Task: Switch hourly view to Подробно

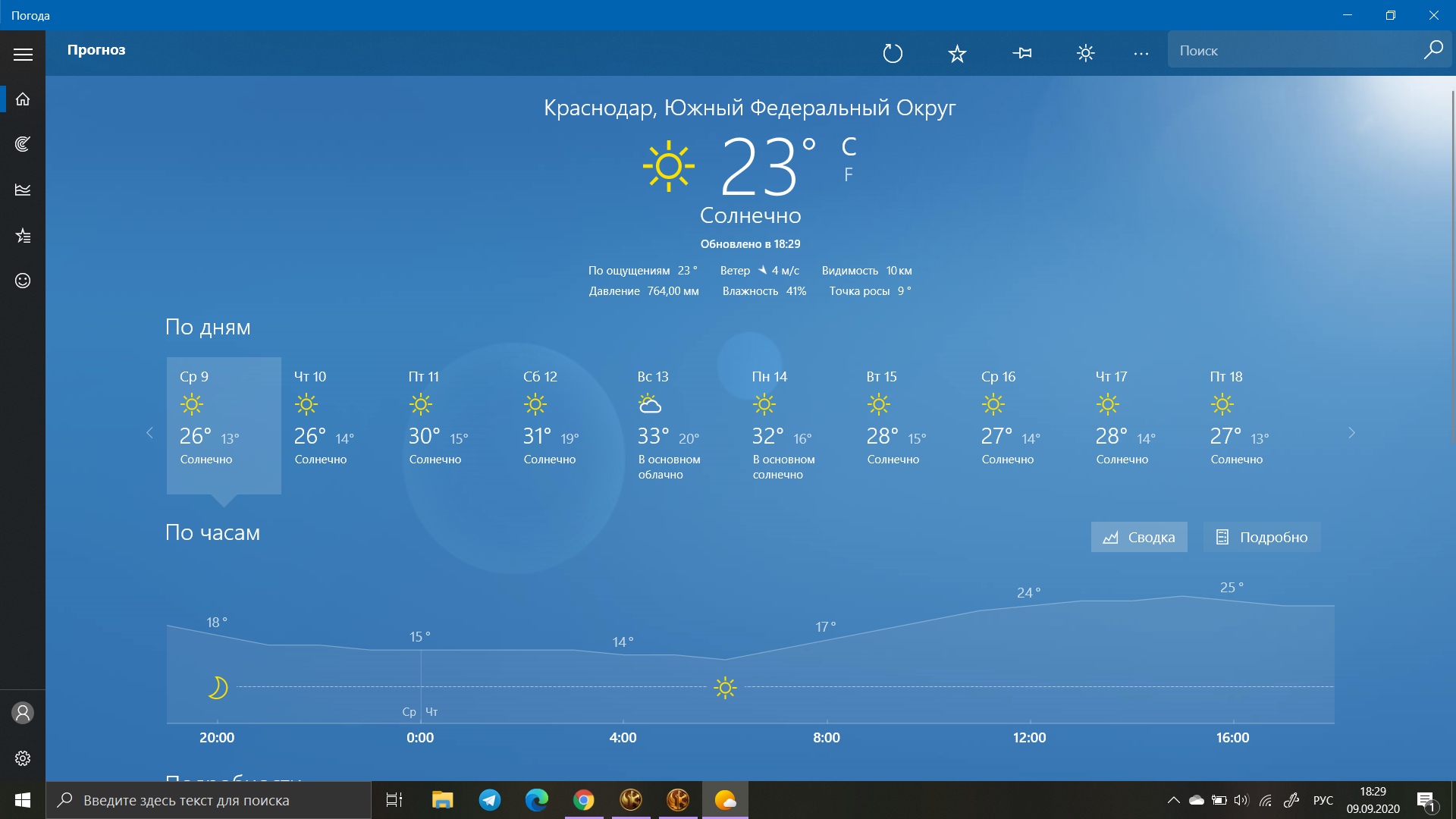Action: point(1262,537)
